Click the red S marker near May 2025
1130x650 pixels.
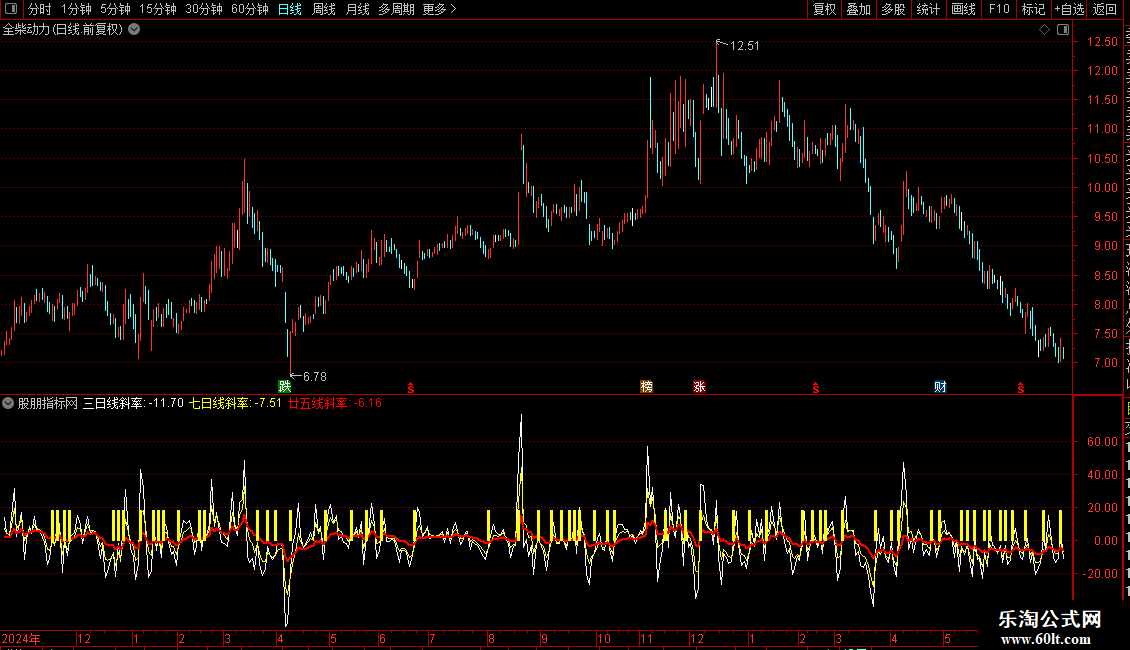[x=1020, y=388]
